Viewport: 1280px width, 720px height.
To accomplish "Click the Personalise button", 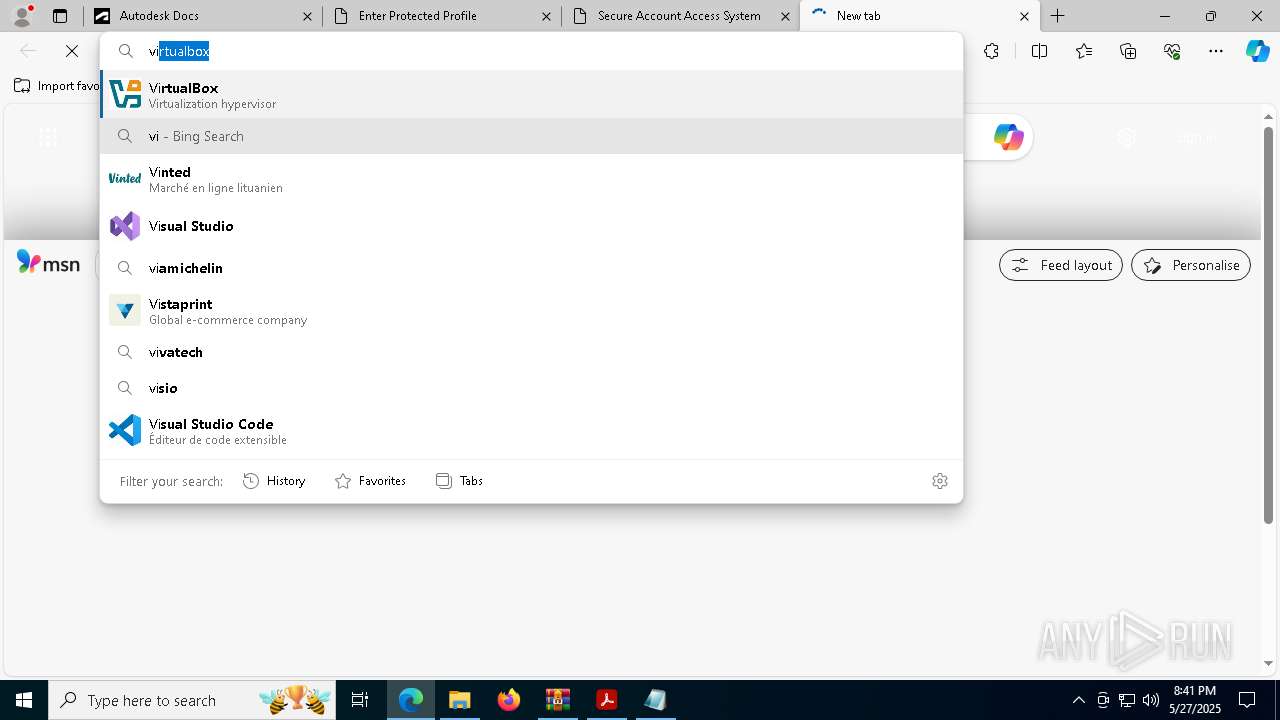I will 1191,265.
